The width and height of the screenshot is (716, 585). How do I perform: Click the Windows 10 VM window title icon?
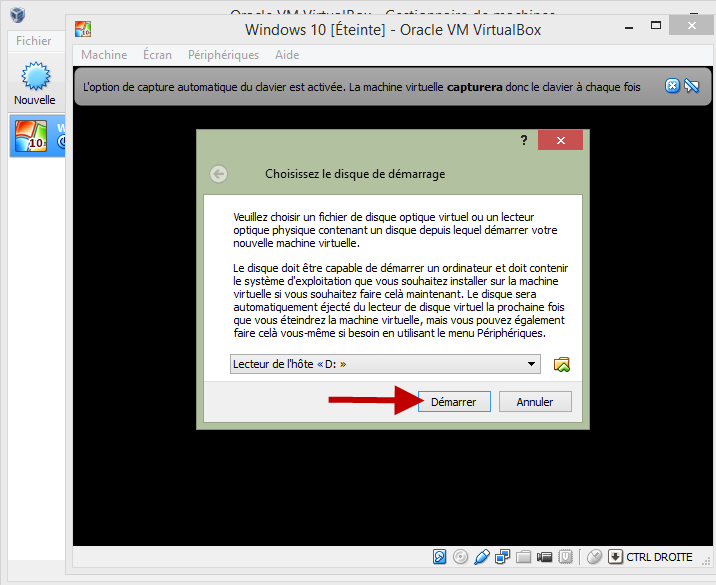(83, 29)
